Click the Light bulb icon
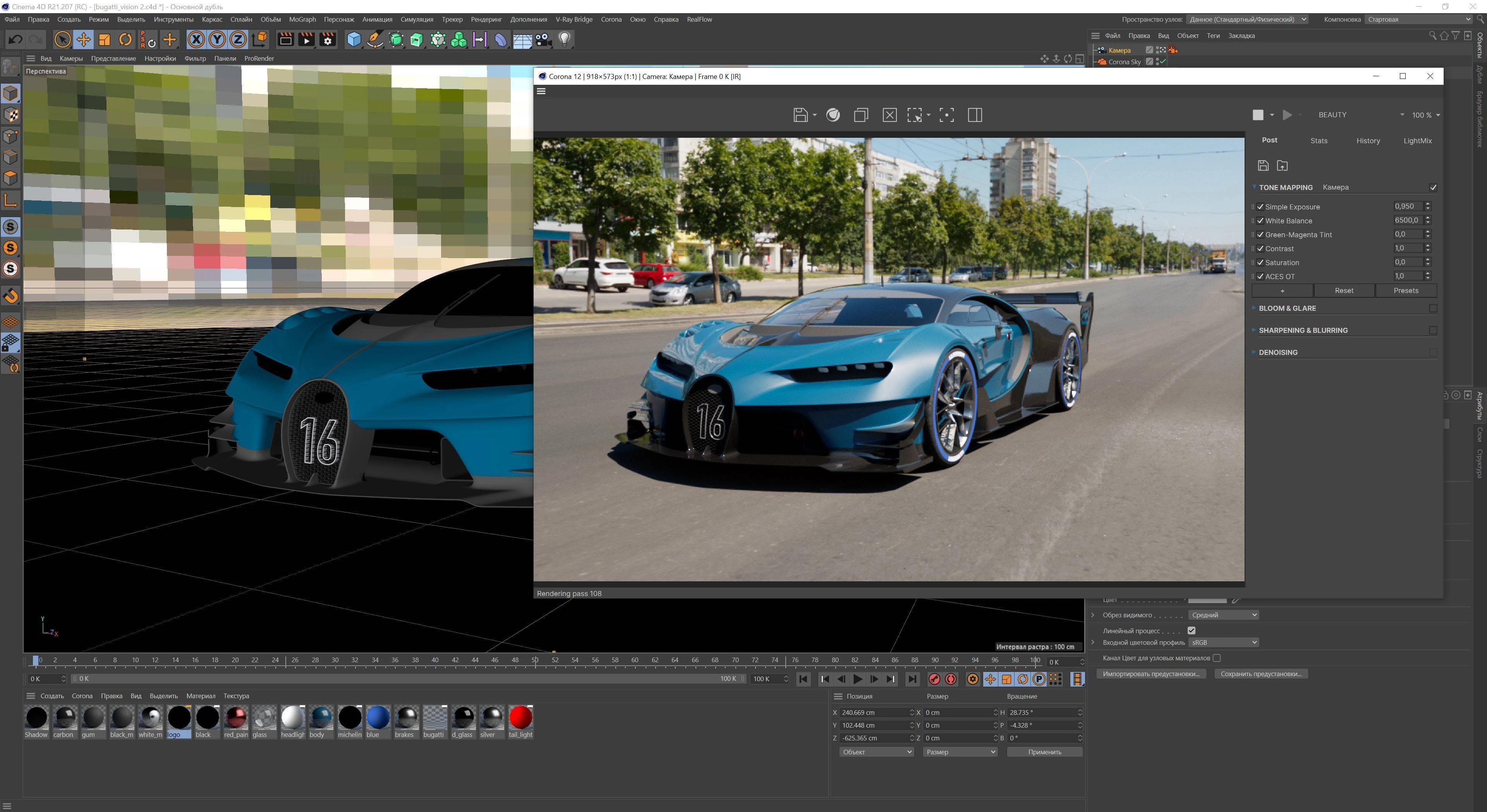This screenshot has width=1487, height=812. tap(564, 39)
